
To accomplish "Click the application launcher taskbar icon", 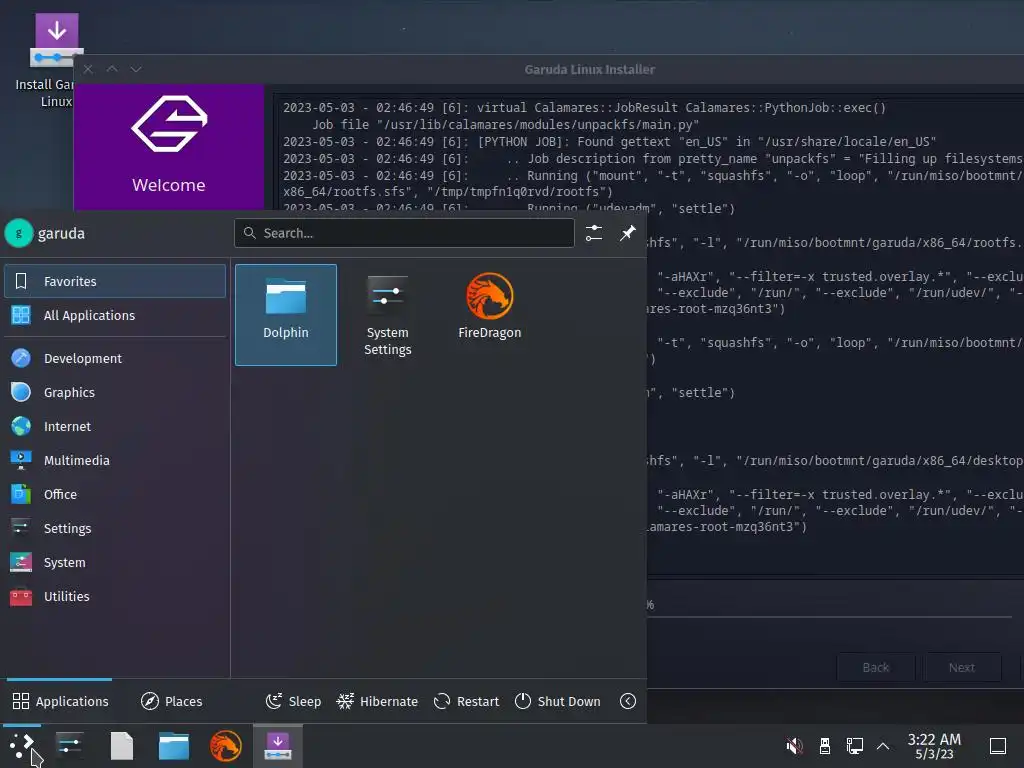I will [22, 745].
